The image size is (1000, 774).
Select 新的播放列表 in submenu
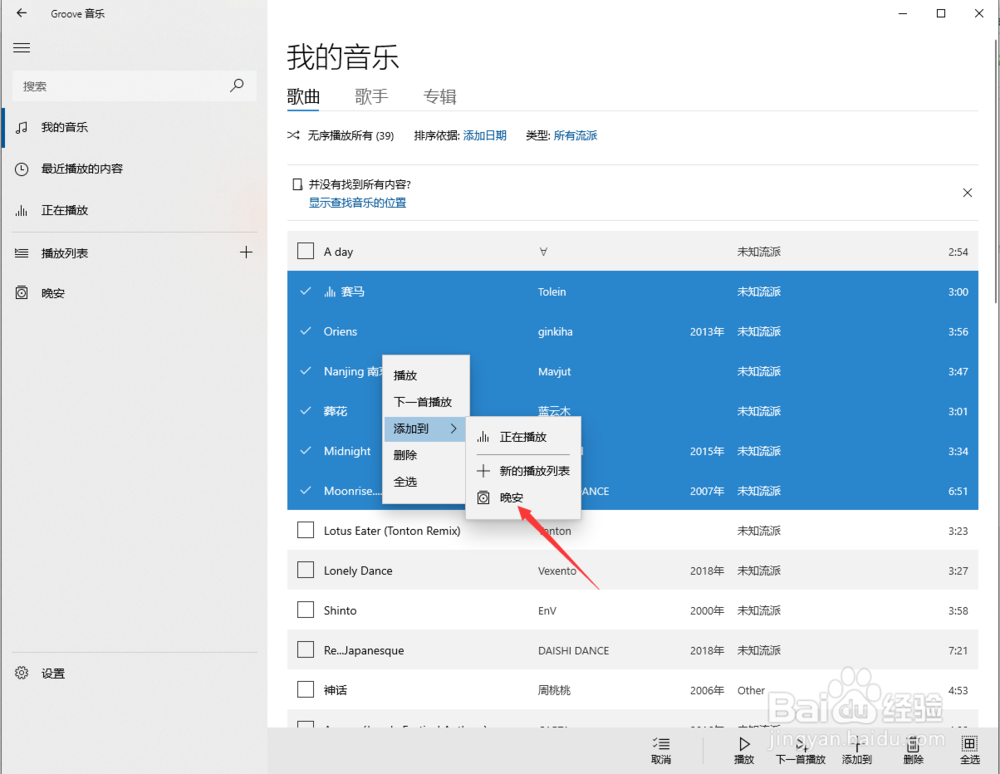(523, 471)
